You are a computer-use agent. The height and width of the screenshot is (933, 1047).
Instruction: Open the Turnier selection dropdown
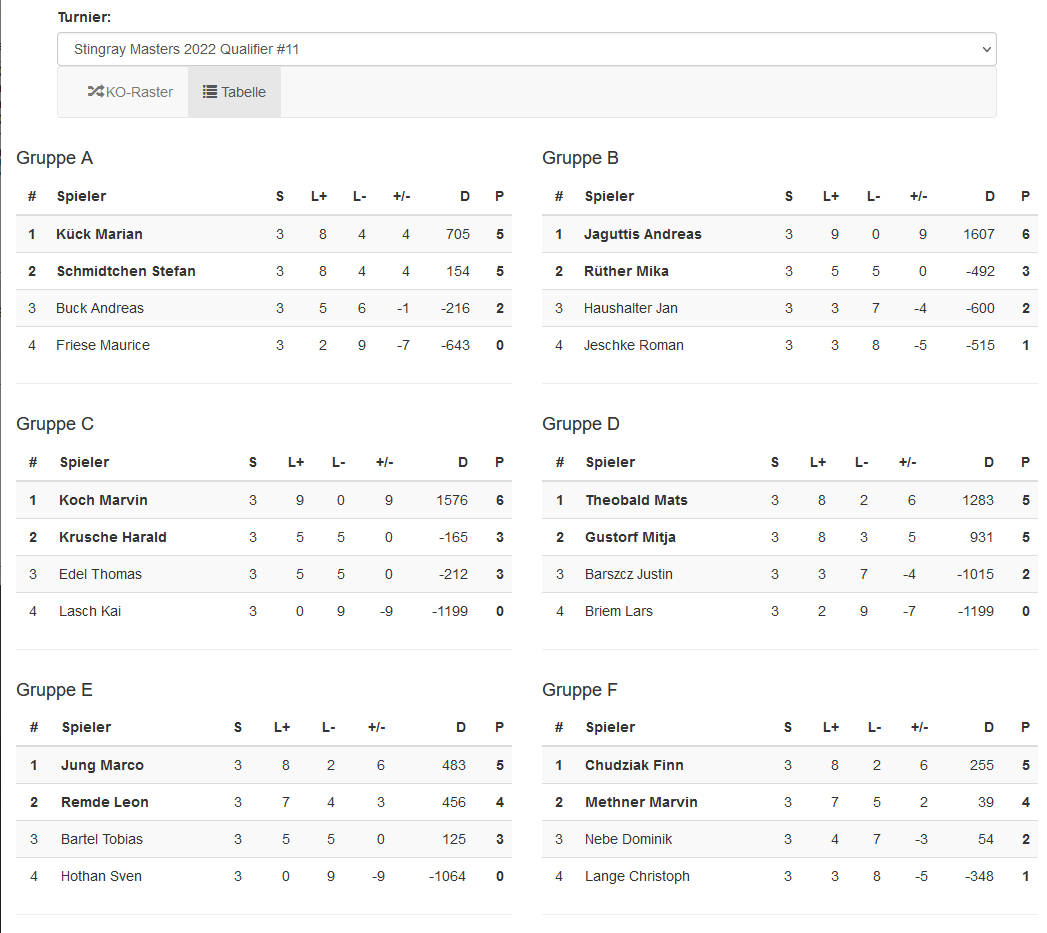click(x=527, y=49)
